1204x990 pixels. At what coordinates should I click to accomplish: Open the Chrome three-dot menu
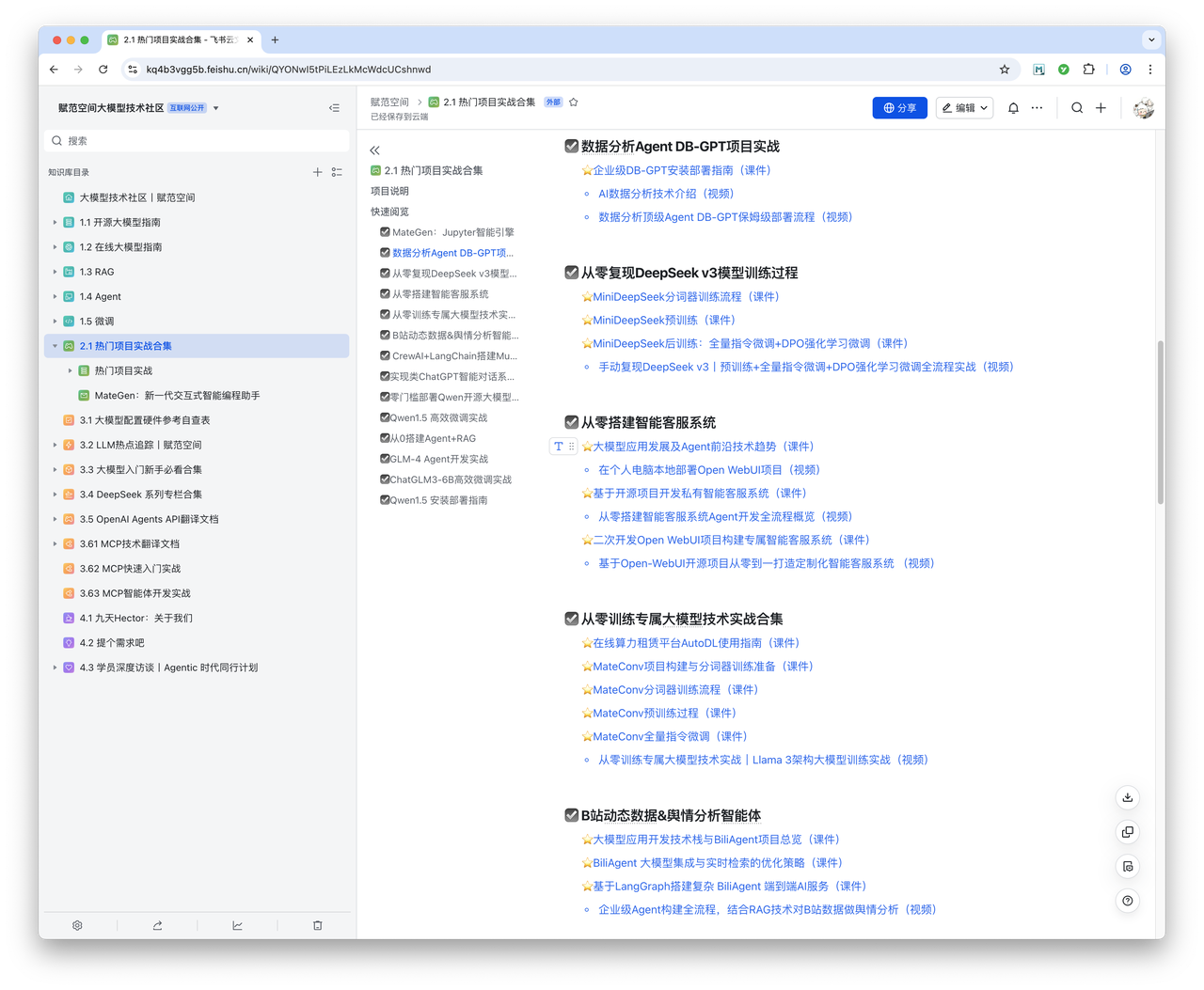point(1149,70)
